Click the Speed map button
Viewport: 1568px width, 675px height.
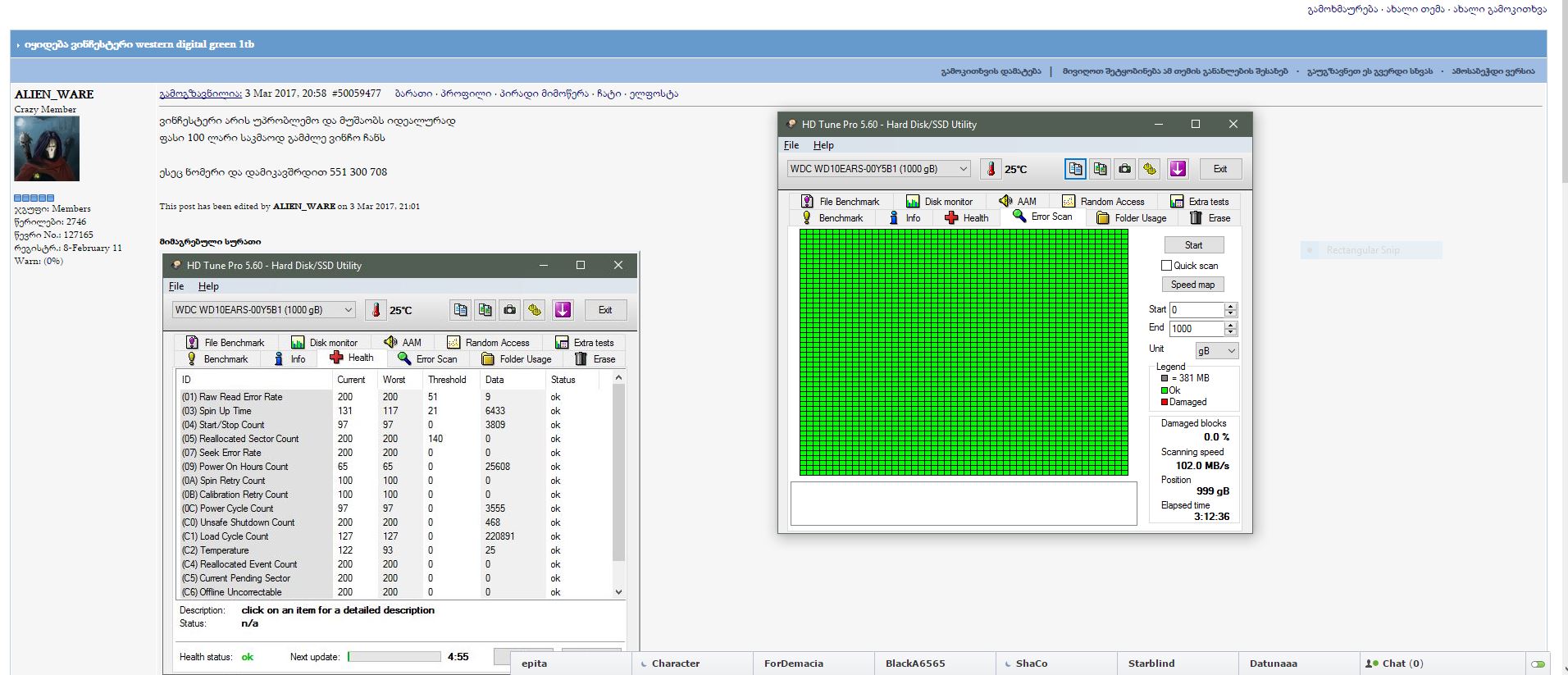pos(1192,285)
